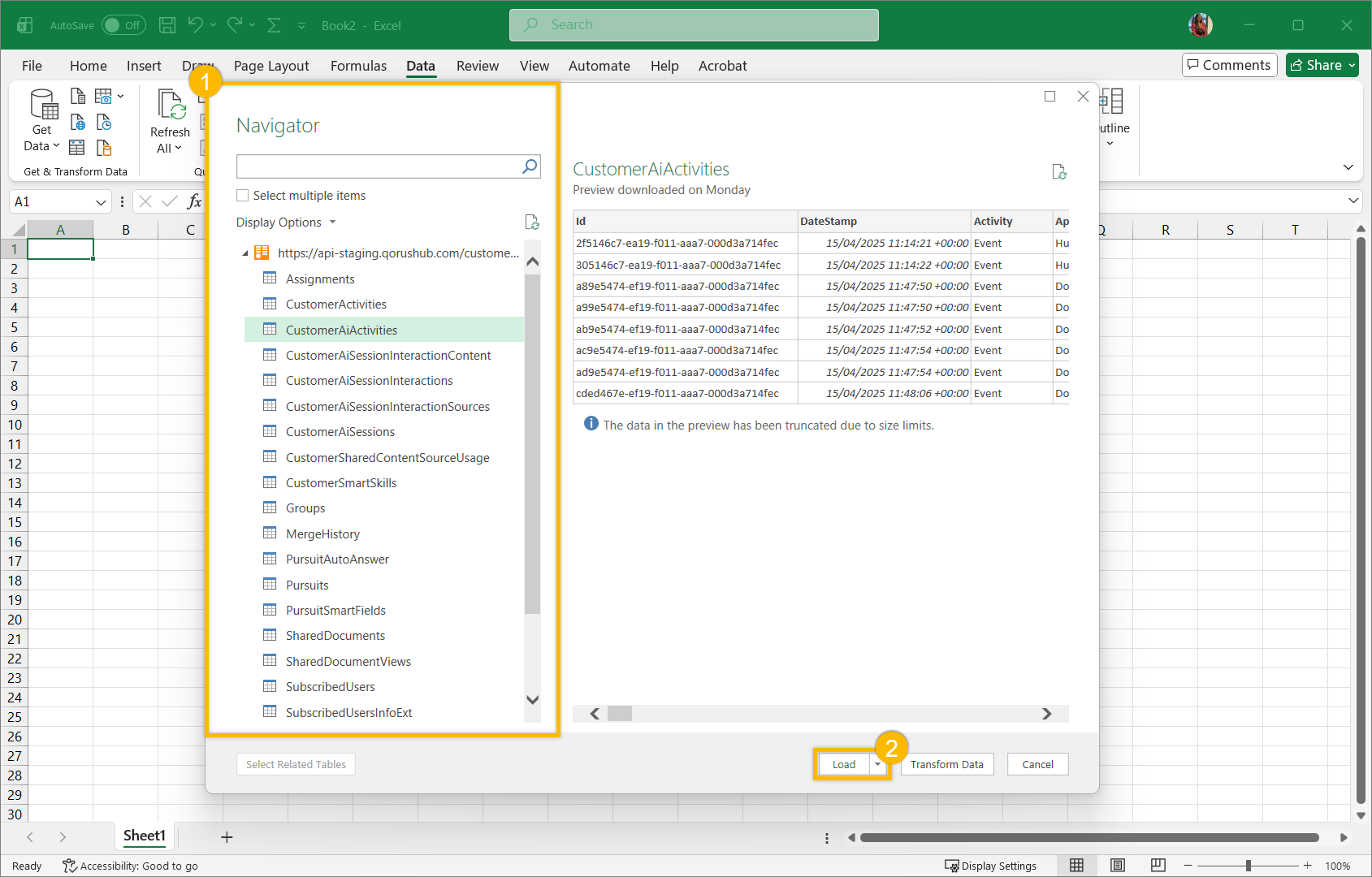The image size is (1372, 877).
Task: Click the Transform Data button
Action: pos(946,764)
